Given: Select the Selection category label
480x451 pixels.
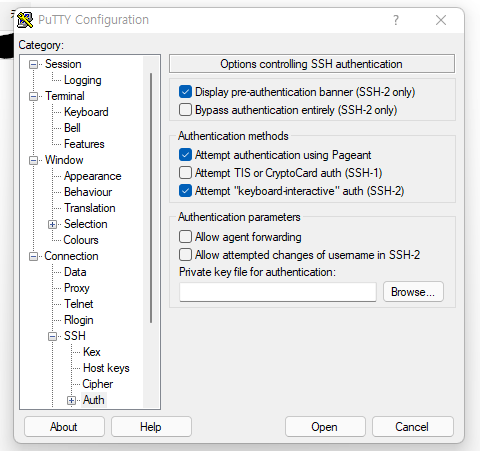Looking at the screenshot, I should tap(85, 224).
